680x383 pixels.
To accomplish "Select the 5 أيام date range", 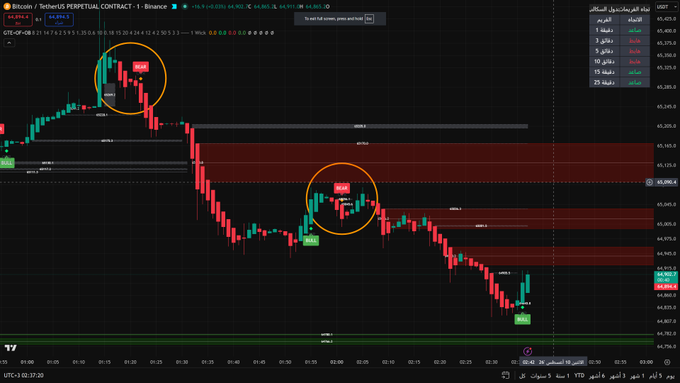I will tap(656, 376).
